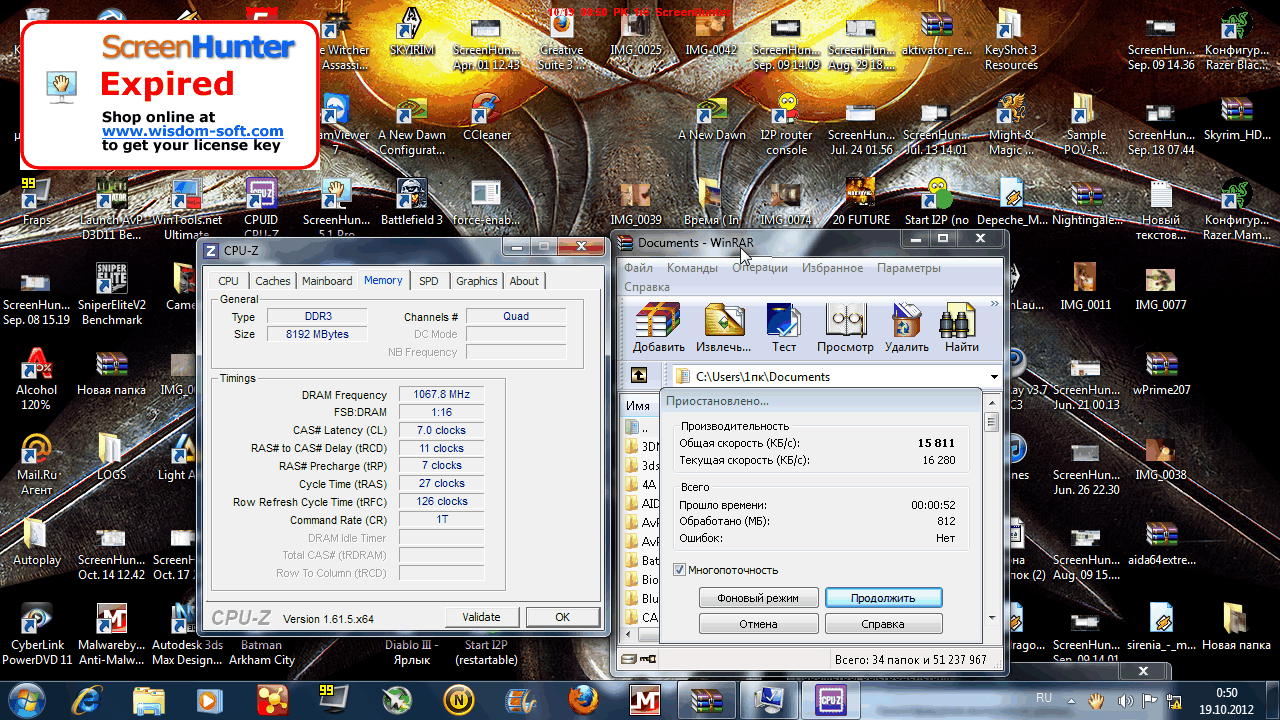
Task: Click the Извлечь (Extract) toolbar icon
Action: pos(724,322)
